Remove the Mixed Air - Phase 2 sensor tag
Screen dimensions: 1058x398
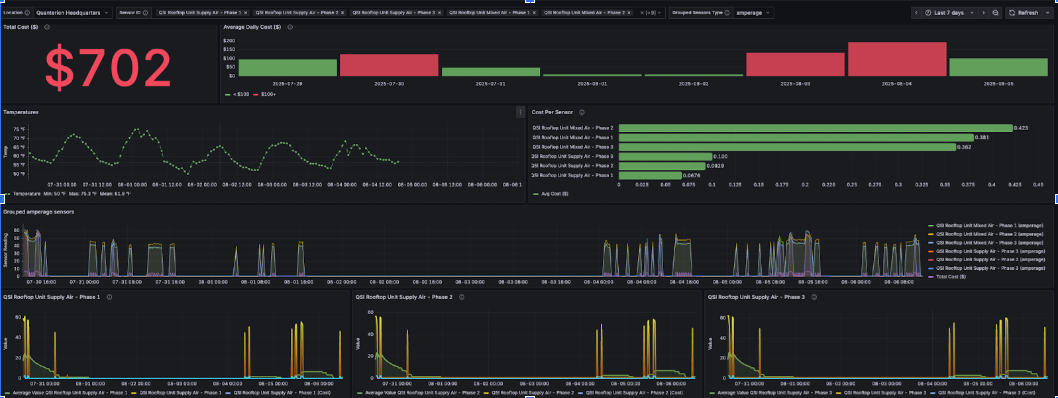(x=629, y=13)
